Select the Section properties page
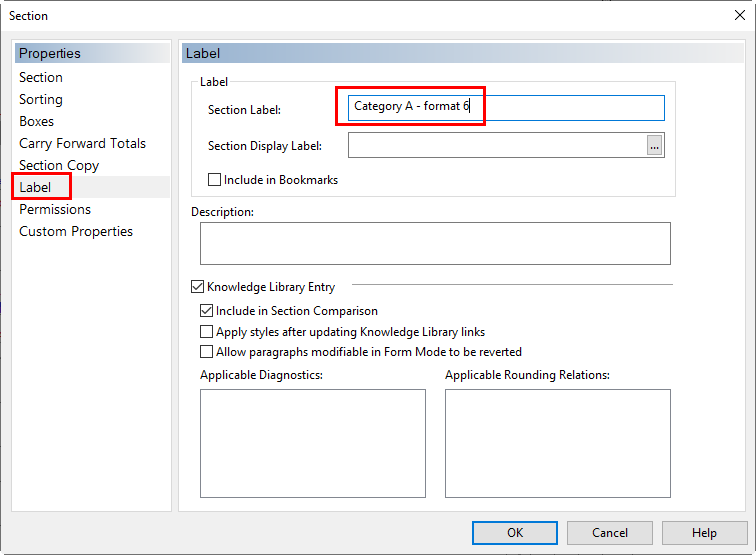 pos(41,77)
